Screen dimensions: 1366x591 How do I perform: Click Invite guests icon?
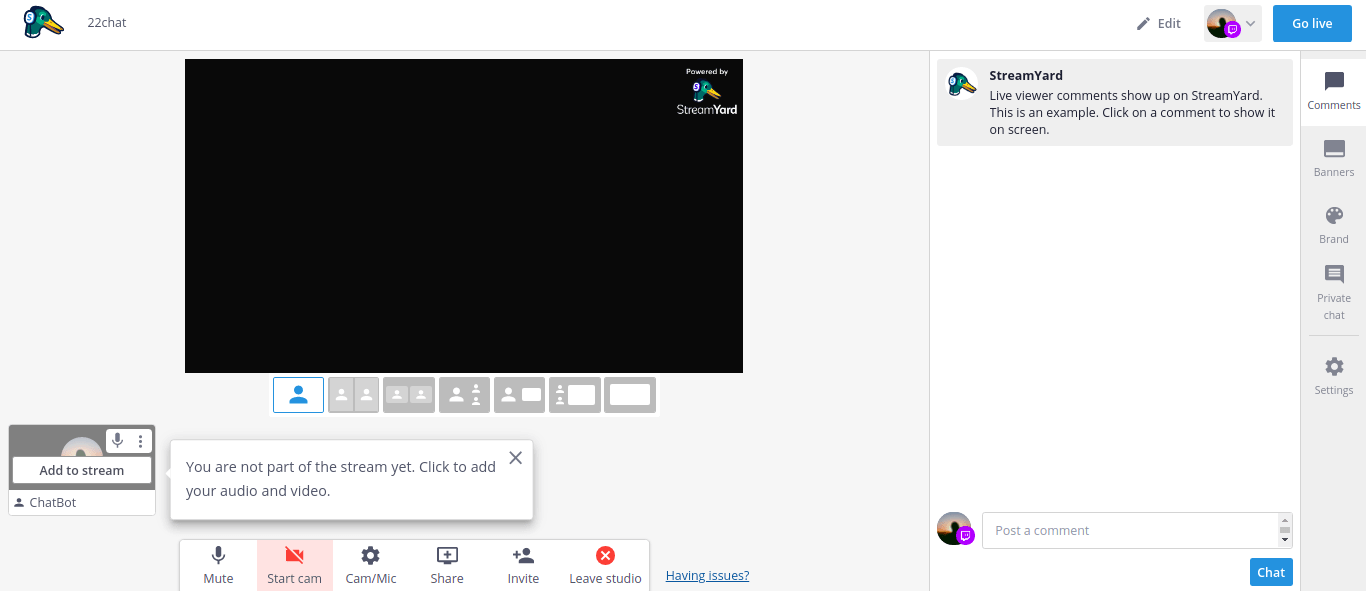pyautogui.click(x=523, y=565)
